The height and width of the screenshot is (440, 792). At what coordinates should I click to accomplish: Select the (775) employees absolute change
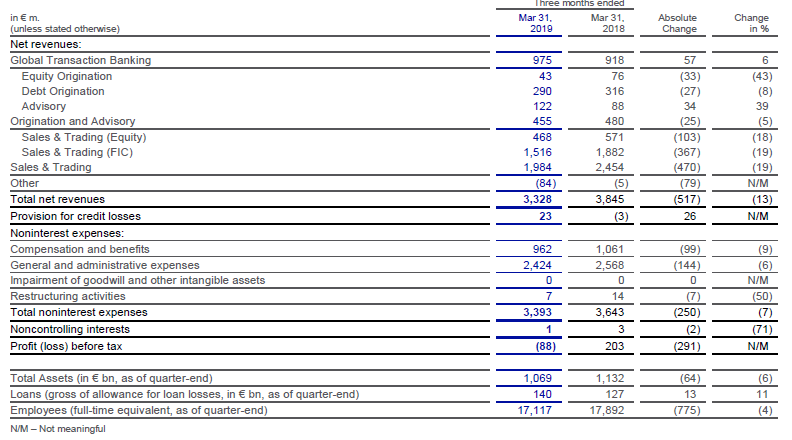[687, 411]
